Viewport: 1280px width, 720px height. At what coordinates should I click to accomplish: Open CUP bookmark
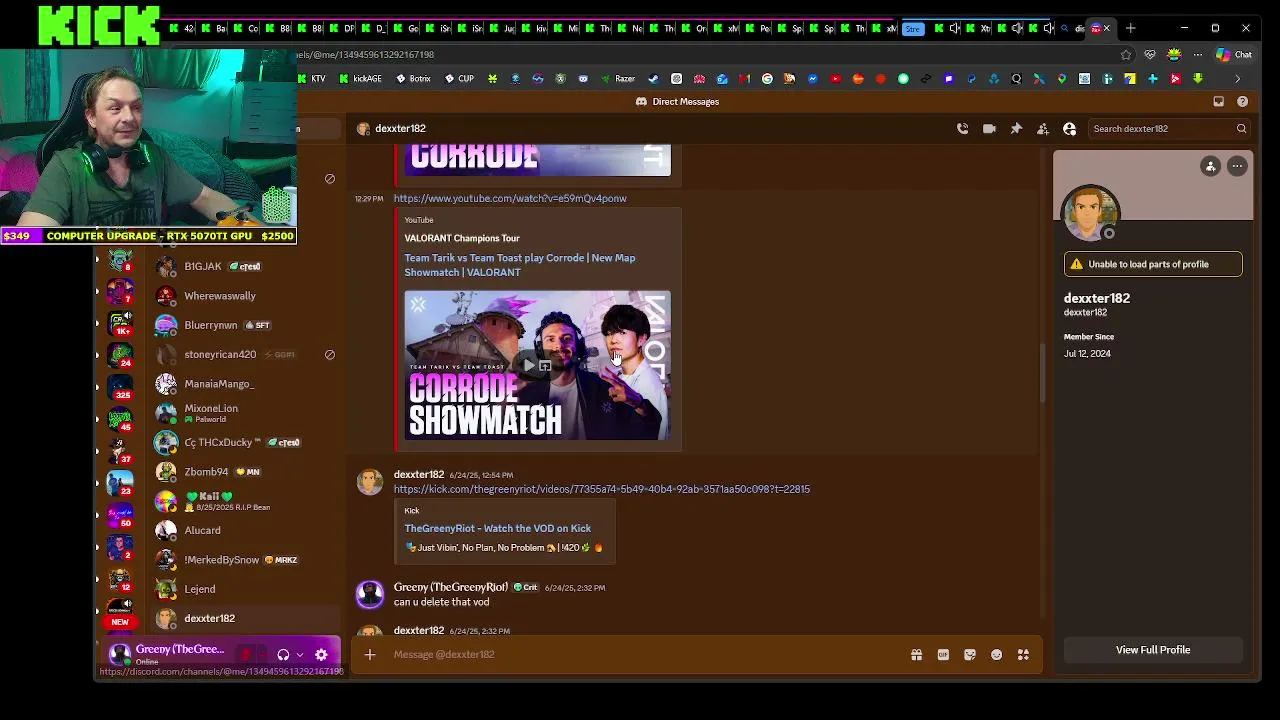[x=460, y=78]
